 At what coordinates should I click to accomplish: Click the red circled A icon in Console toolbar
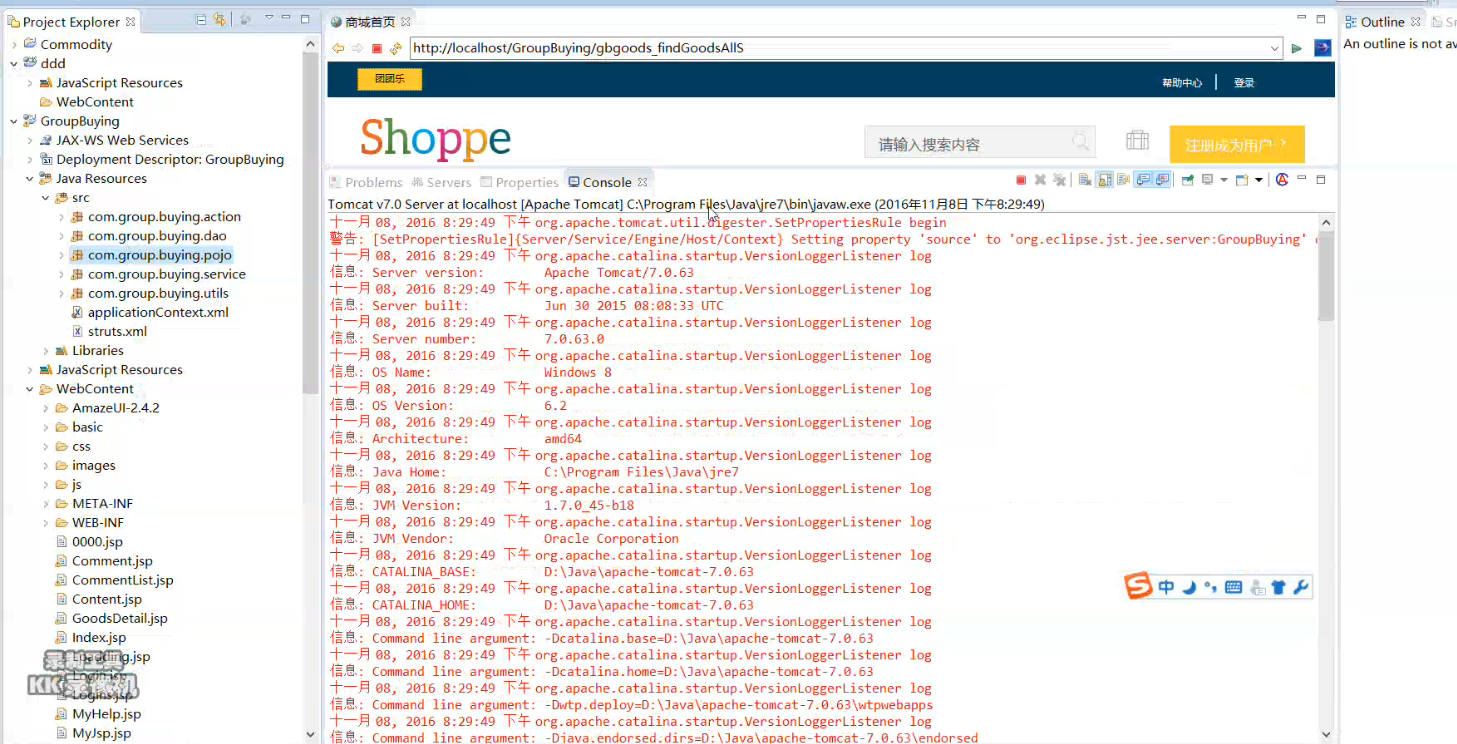pos(1282,180)
